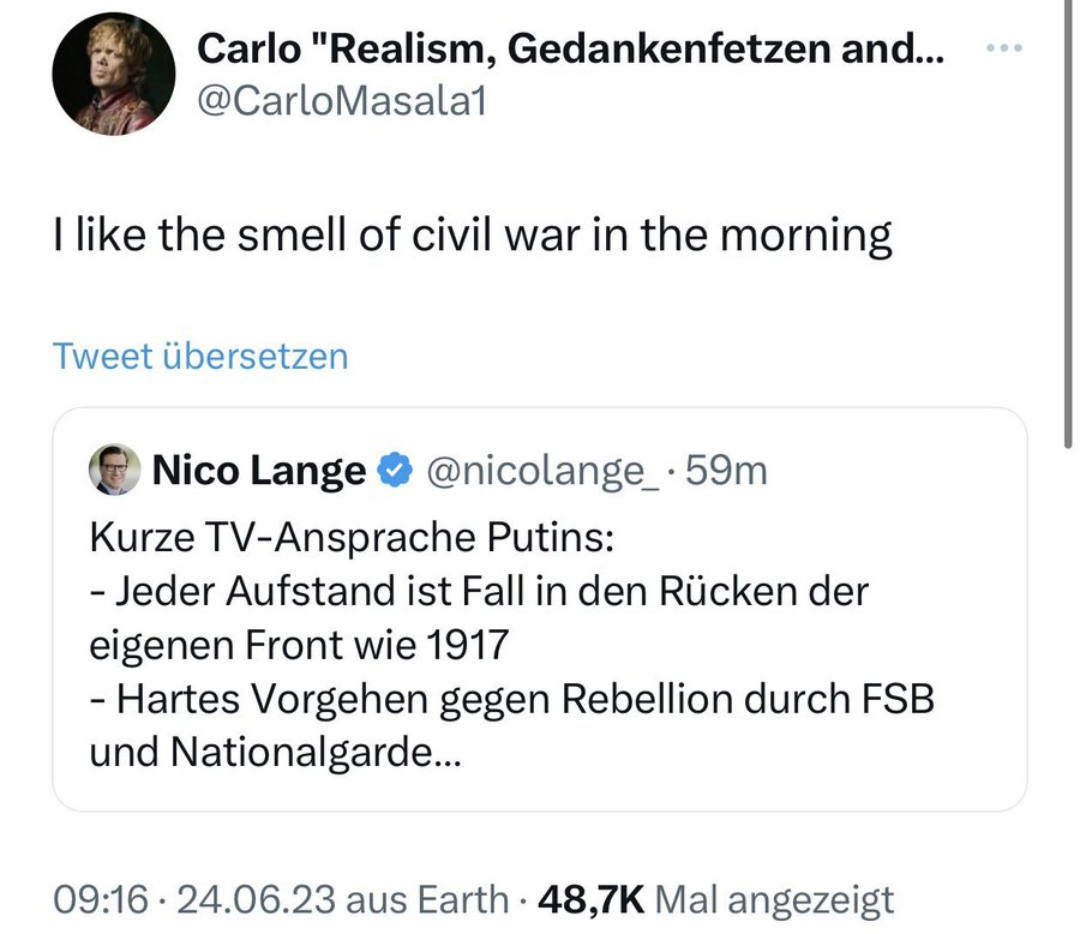1080x934 pixels.
Task: Click the @nicolange_ handle
Action: click(x=543, y=469)
